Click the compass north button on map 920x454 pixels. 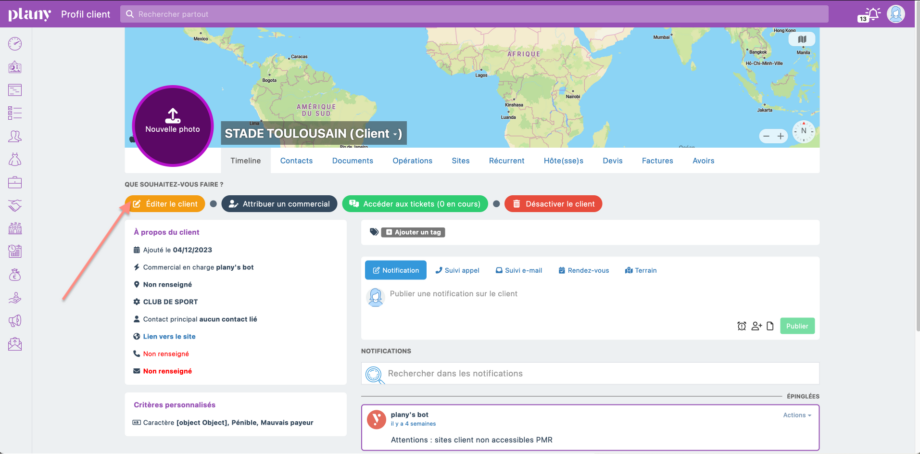[803, 132]
